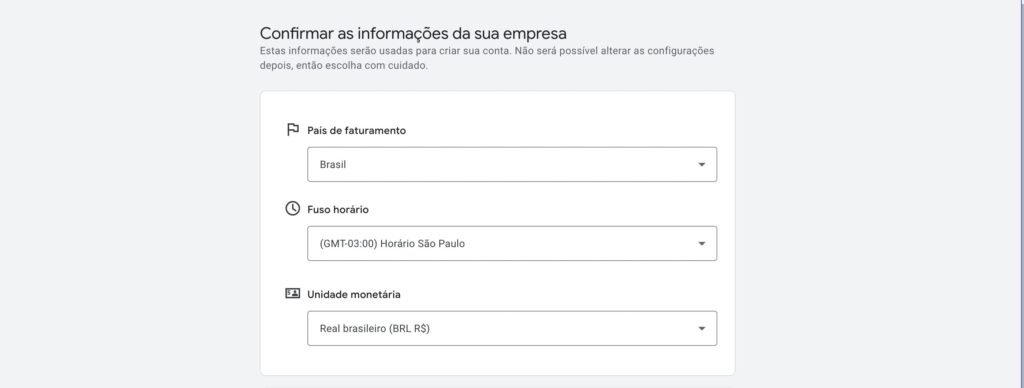Click the clock icon beside Fuso horário

tap(293, 209)
